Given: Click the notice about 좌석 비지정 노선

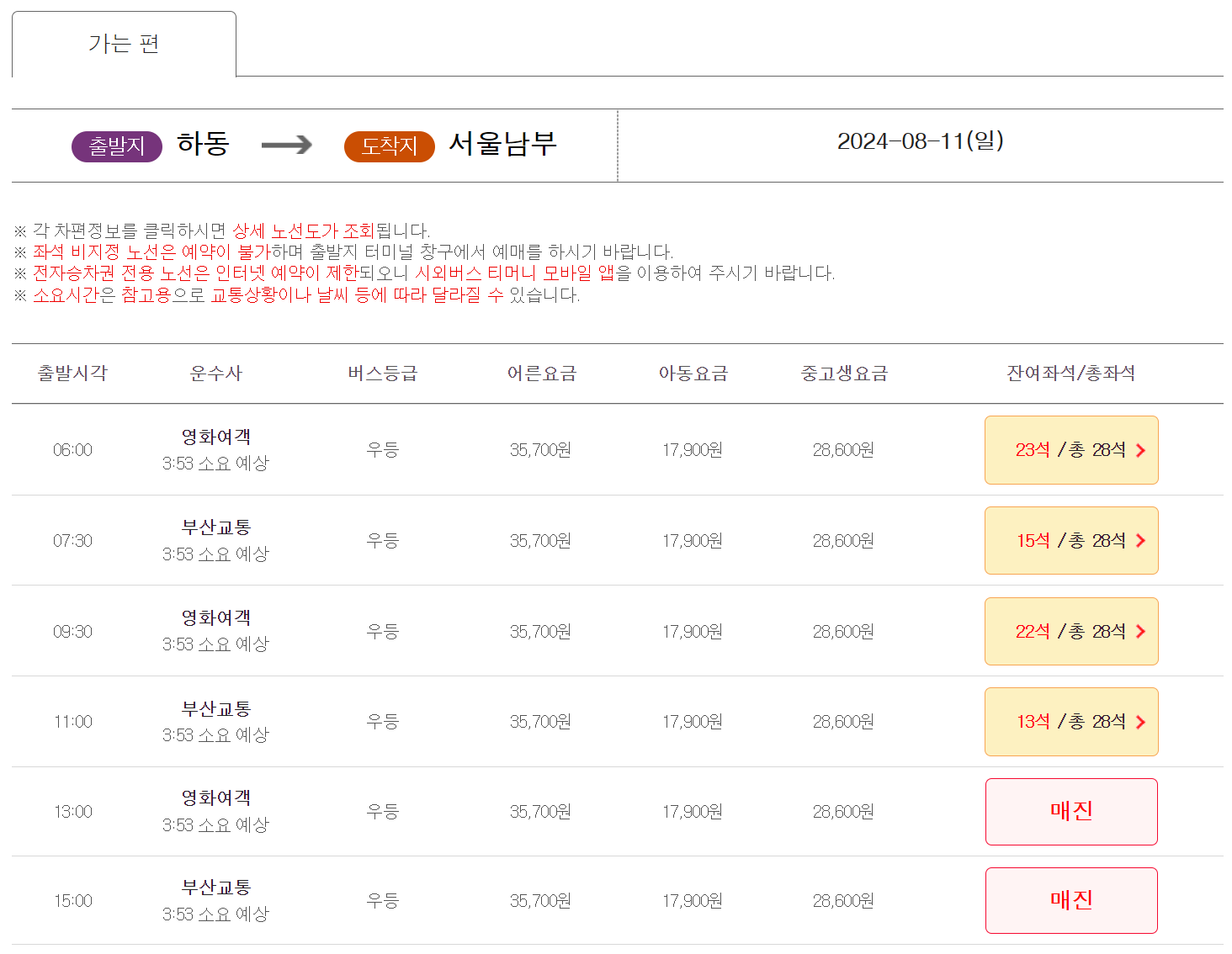Looking at the screenshot, I should coord(344,252).
